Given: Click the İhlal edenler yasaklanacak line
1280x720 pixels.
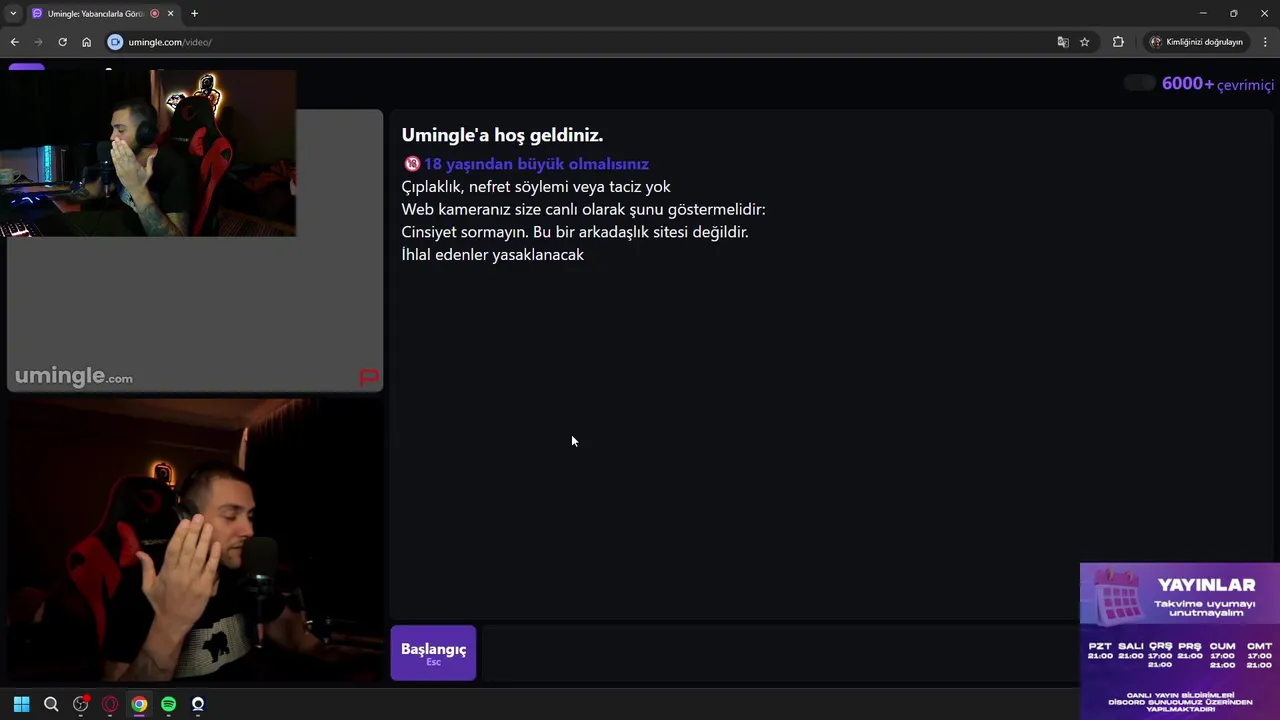Looking at the screenshot, I should pos(493,255).
